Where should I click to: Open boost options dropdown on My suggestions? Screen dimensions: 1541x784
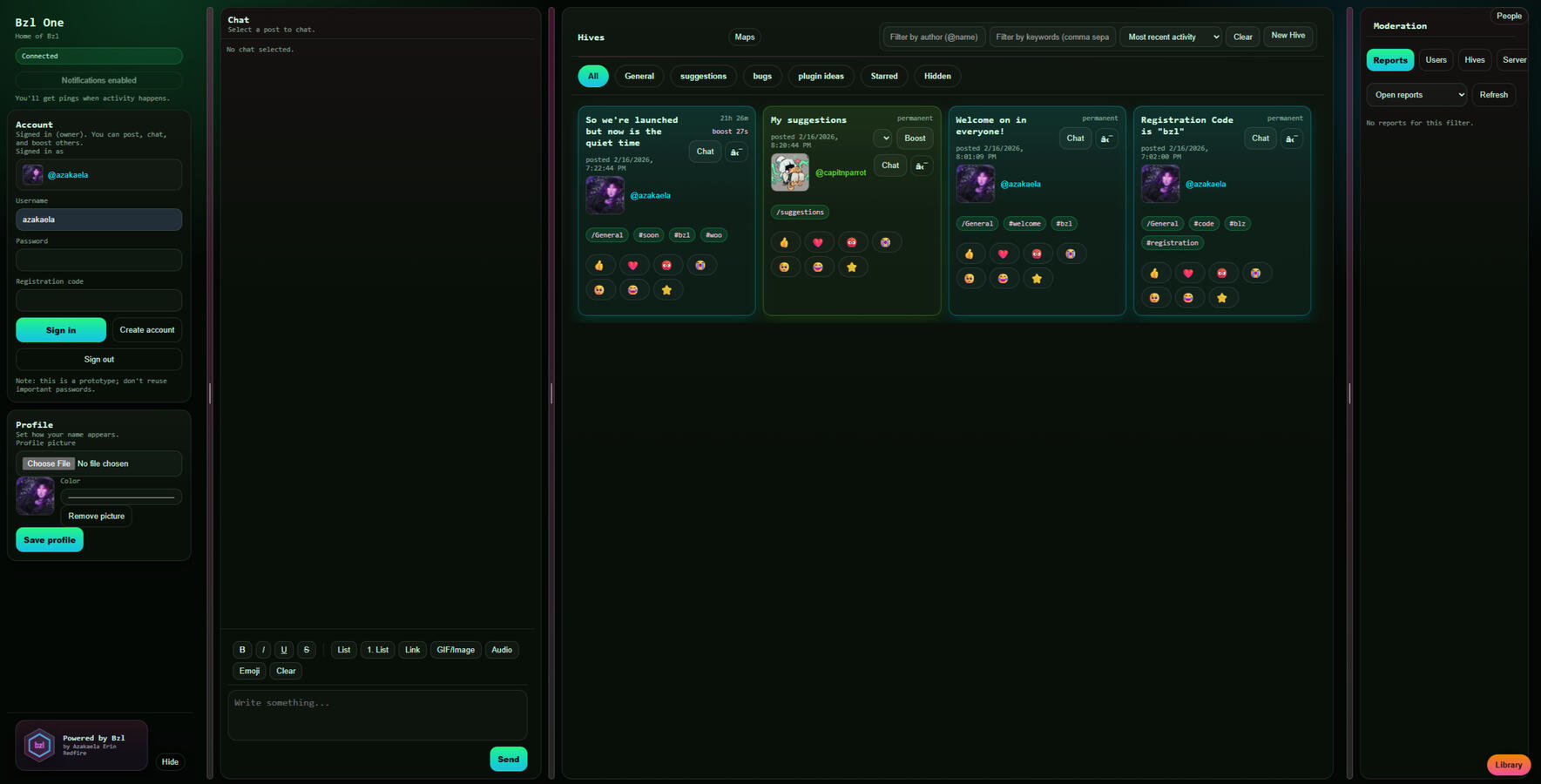point(882,139)
